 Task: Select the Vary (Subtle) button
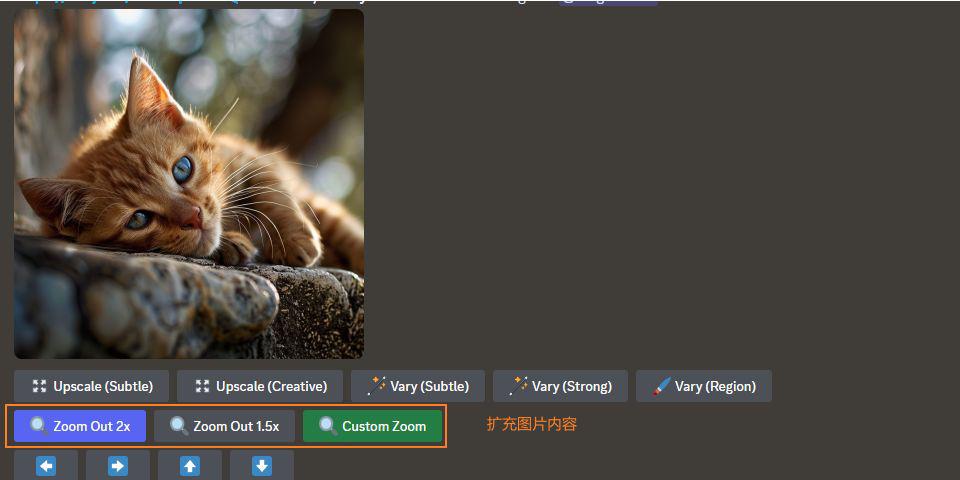coord(418,386)
